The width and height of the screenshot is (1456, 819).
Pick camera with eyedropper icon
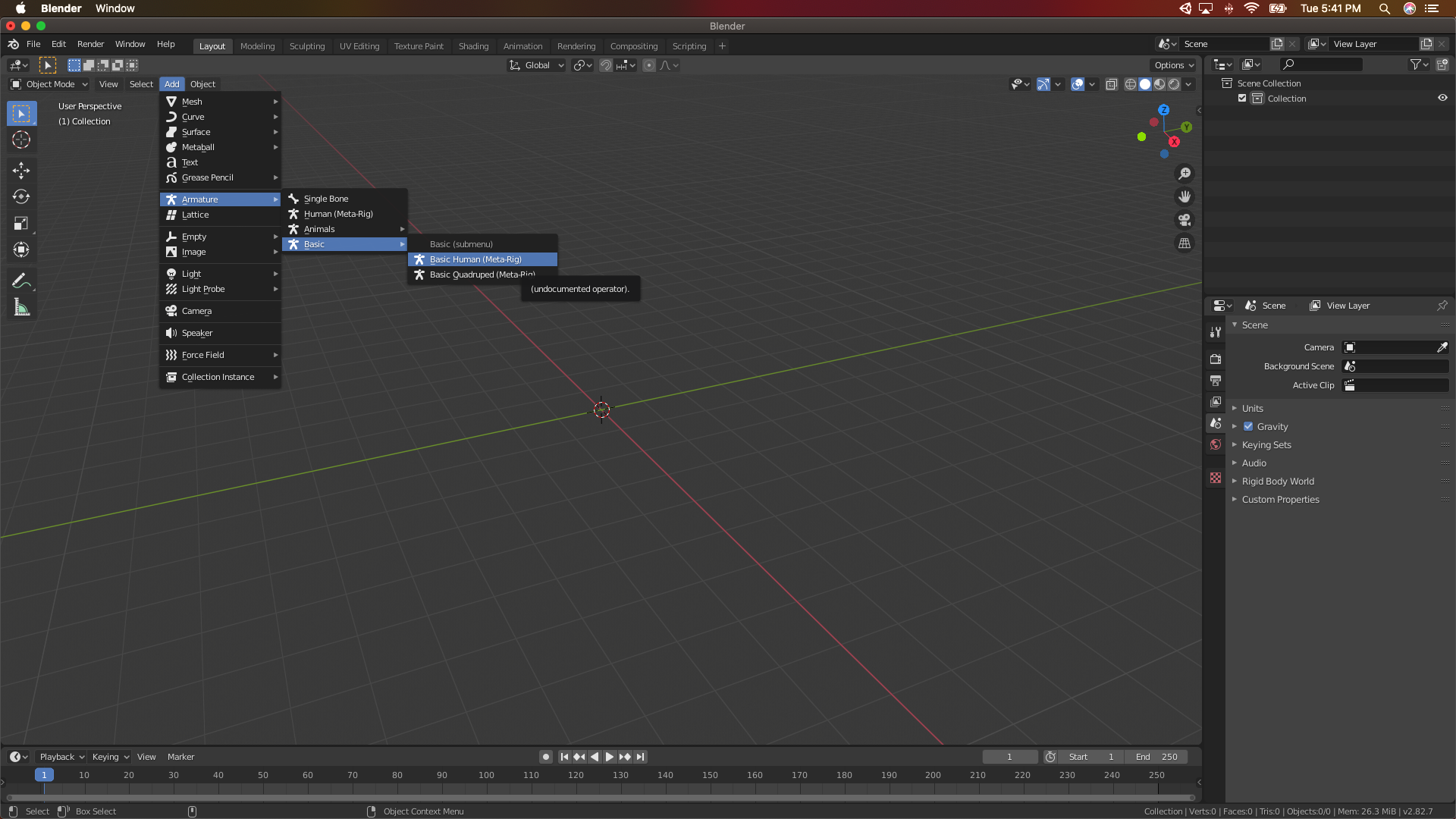(1442, 347)
